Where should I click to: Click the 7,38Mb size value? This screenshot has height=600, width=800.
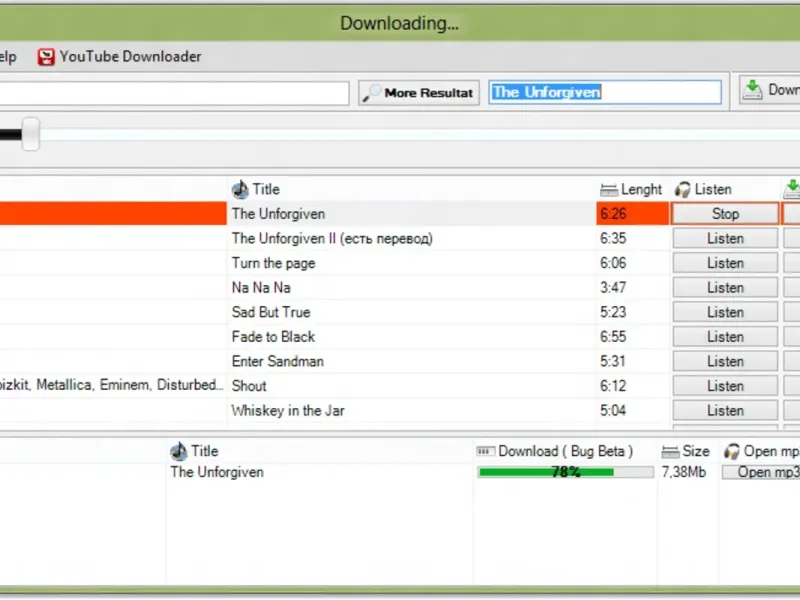(684, 472)
